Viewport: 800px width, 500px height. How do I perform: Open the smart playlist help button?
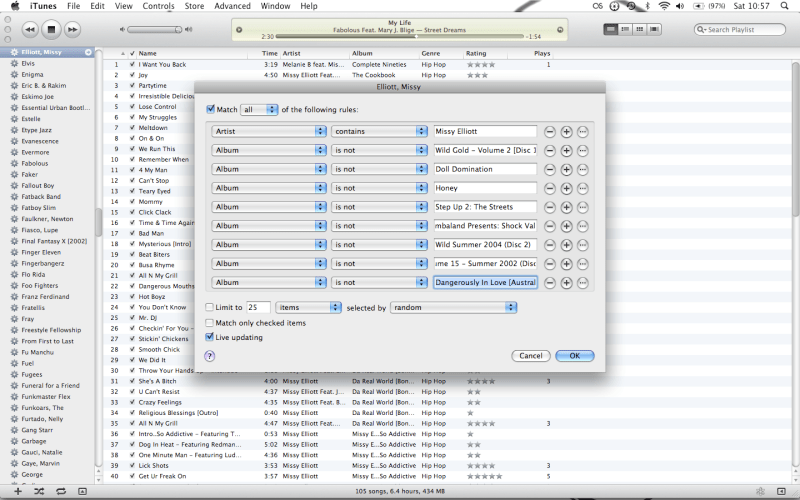210,355
